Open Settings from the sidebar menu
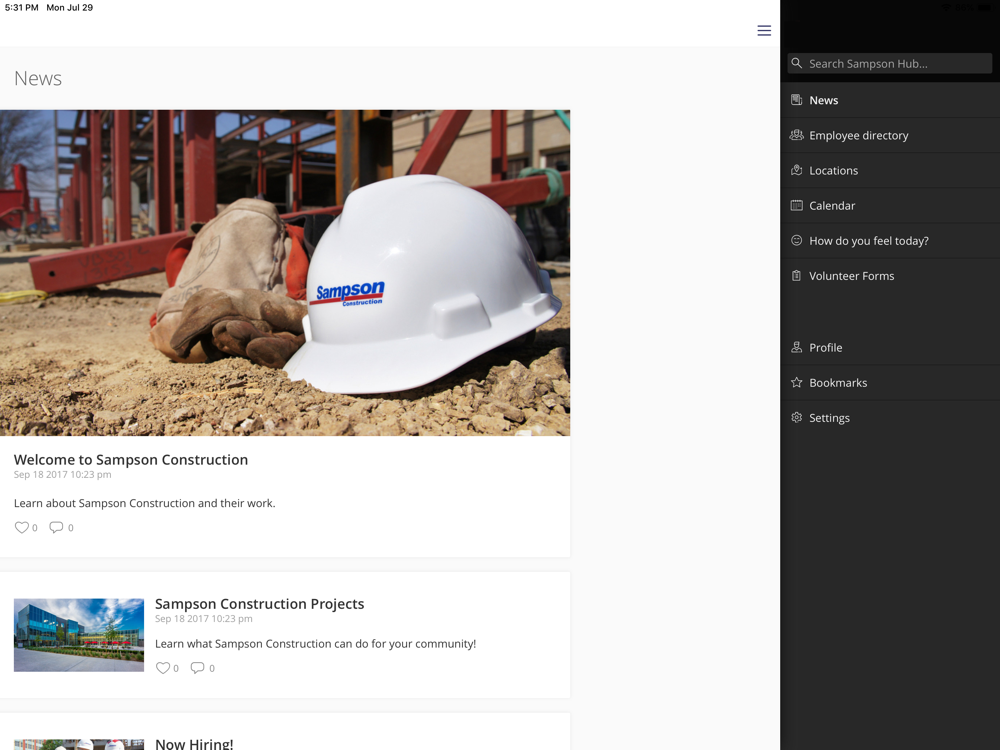 (x=890, y=418)
